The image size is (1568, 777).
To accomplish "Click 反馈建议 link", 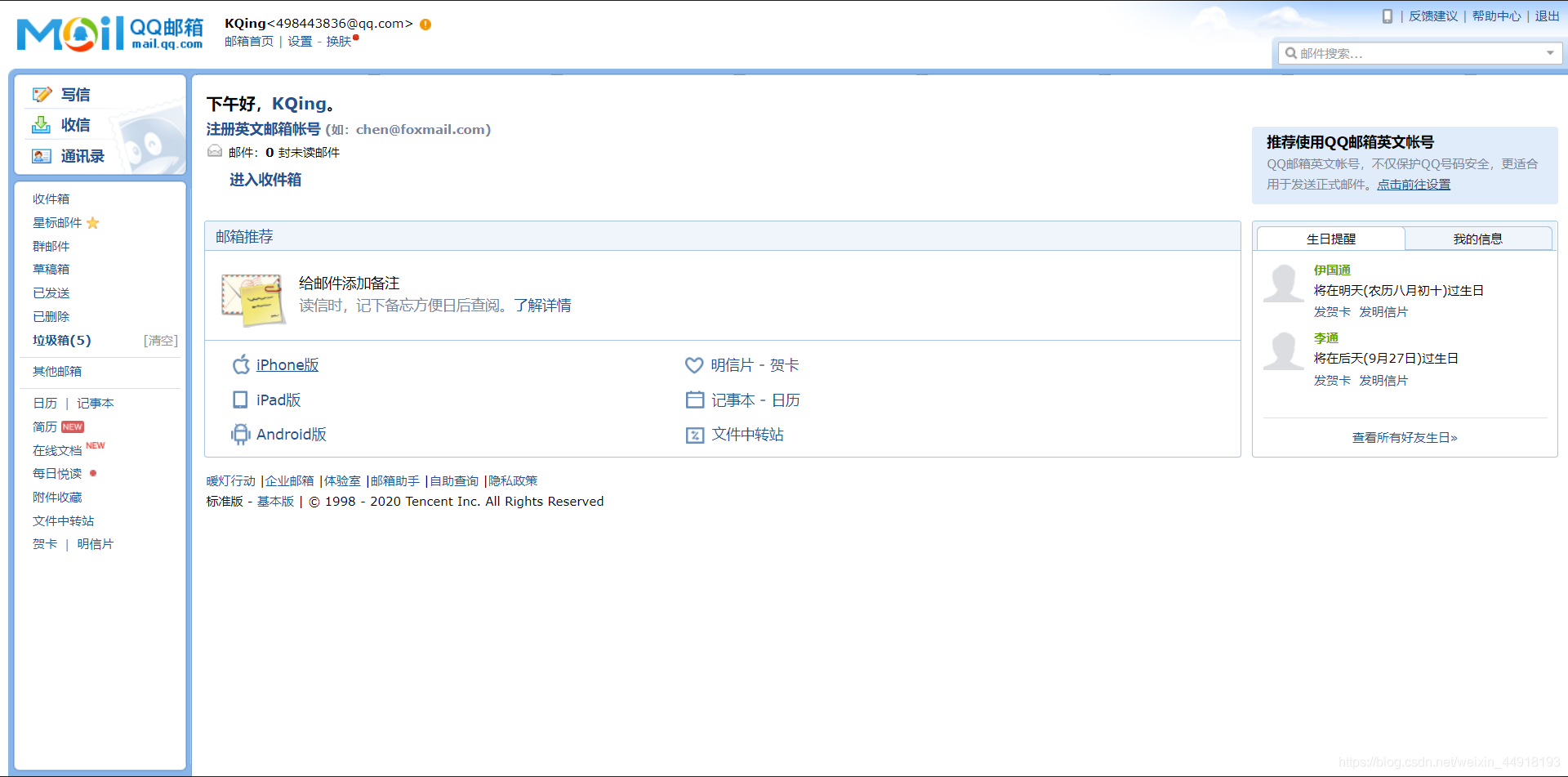I will [x=1433, y=16].
